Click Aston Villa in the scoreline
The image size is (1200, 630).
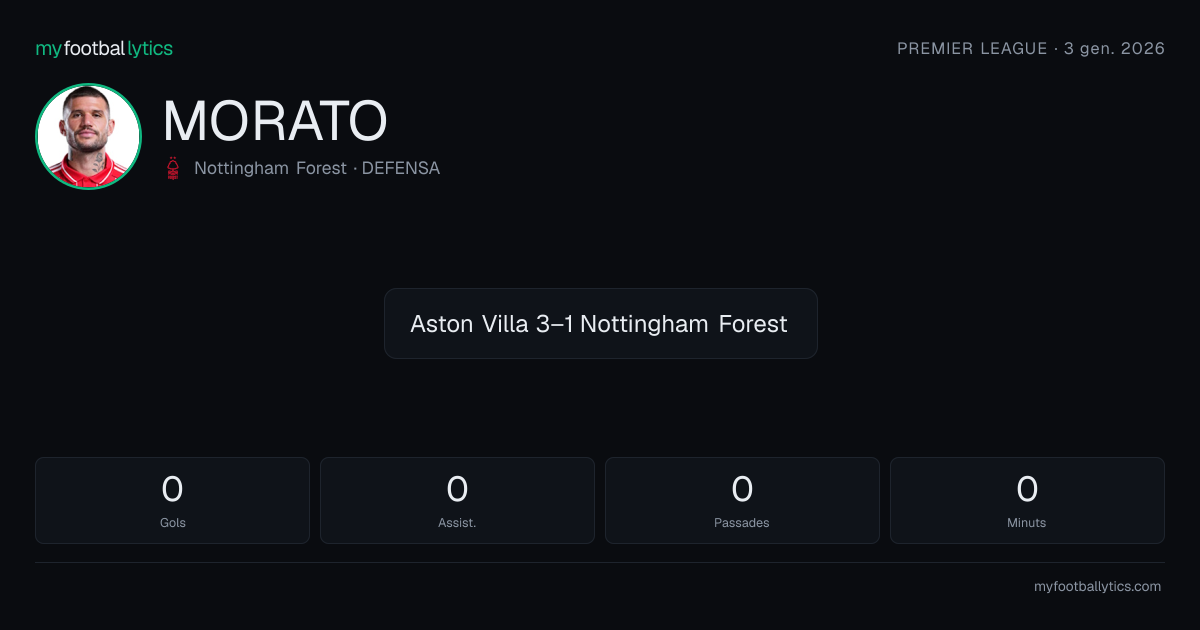tap(469, 324)
